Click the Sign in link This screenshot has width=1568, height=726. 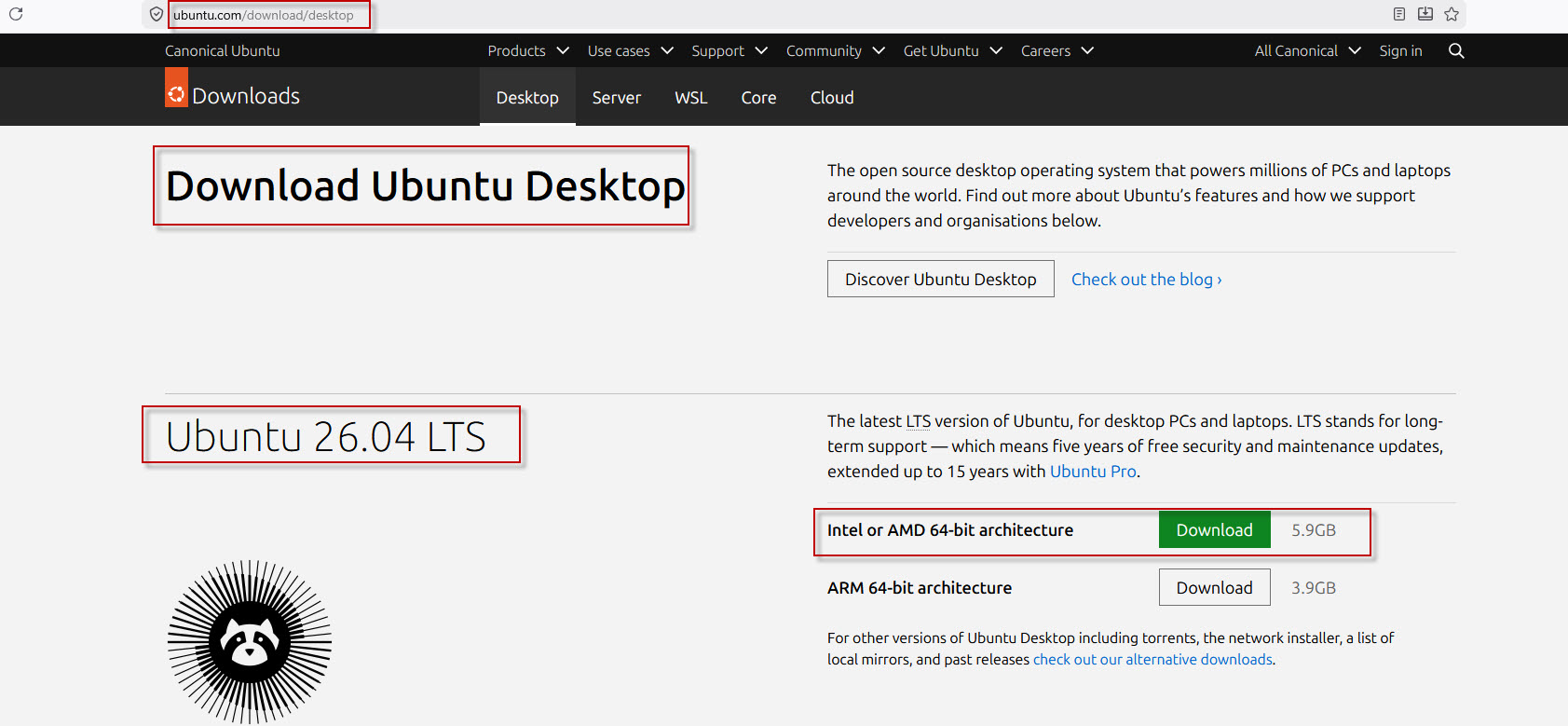pyautogui.click(x=1400, y=51)
